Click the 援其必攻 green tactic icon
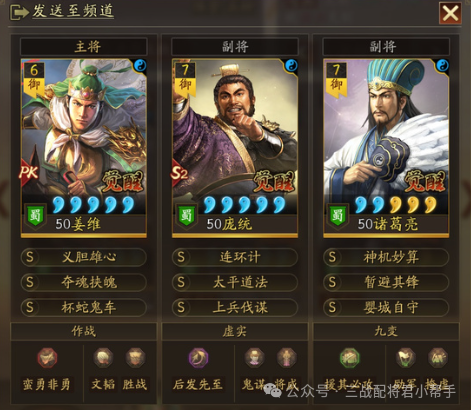This screenshot has width=471, height=410. pyautogui.click(x=350, y=358)
